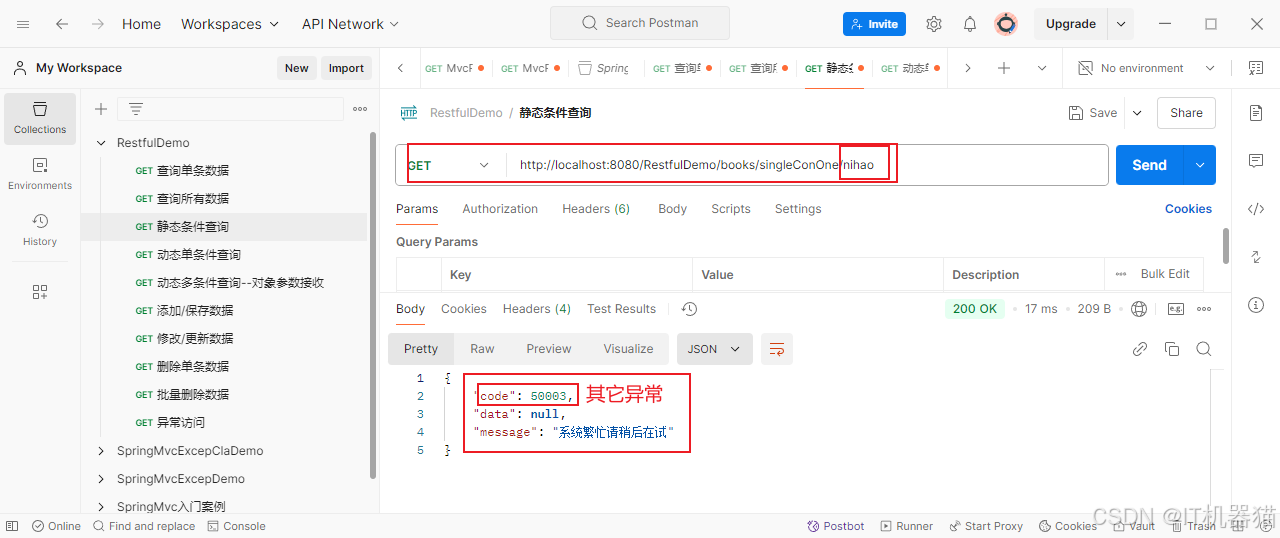1280x538 pixels.
Task: Open the request info icon
Action: 1256,305
